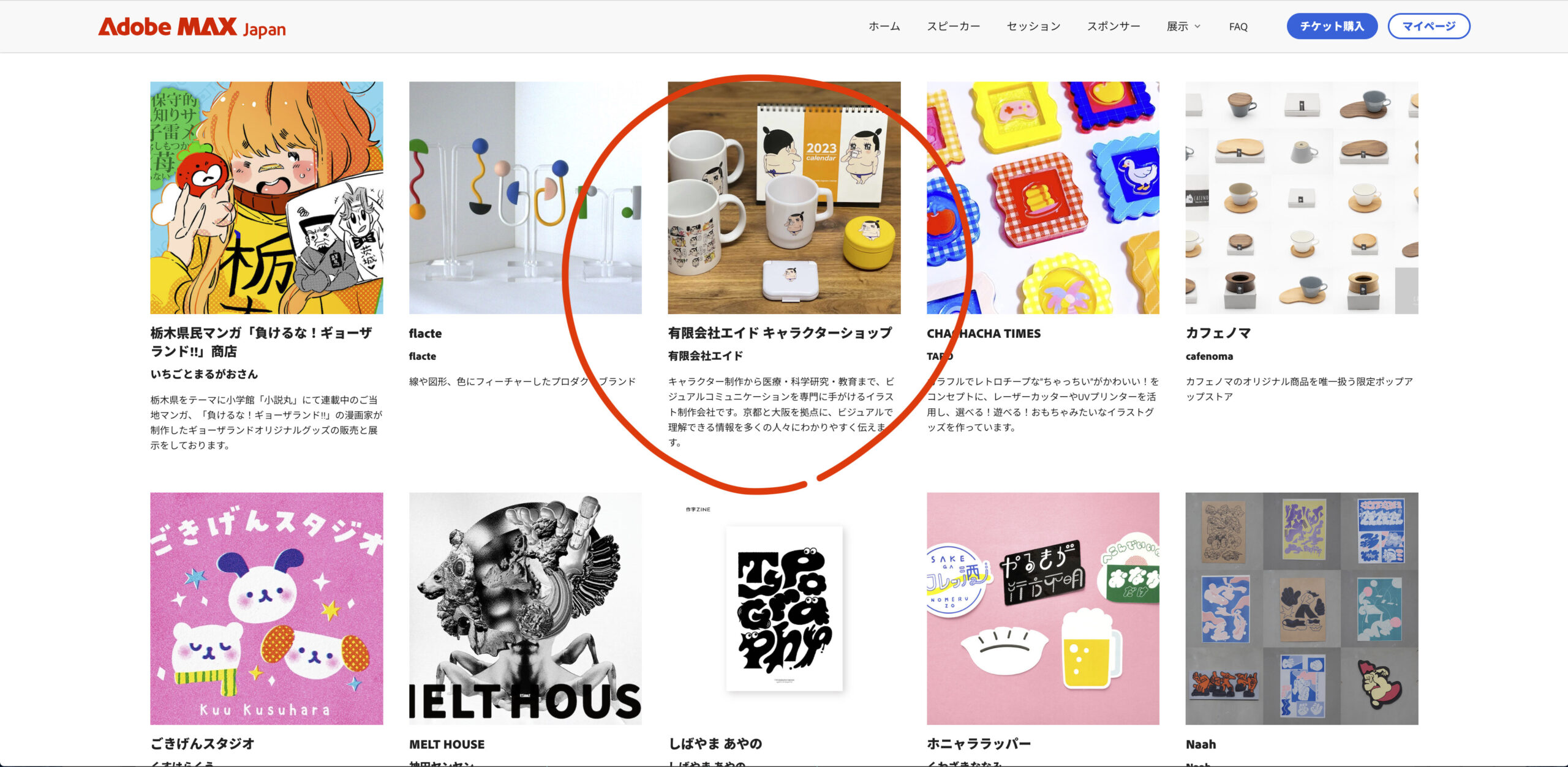1568x767 pixels.
Task: Open the ホーム menu item
Action: coord(884,26)
